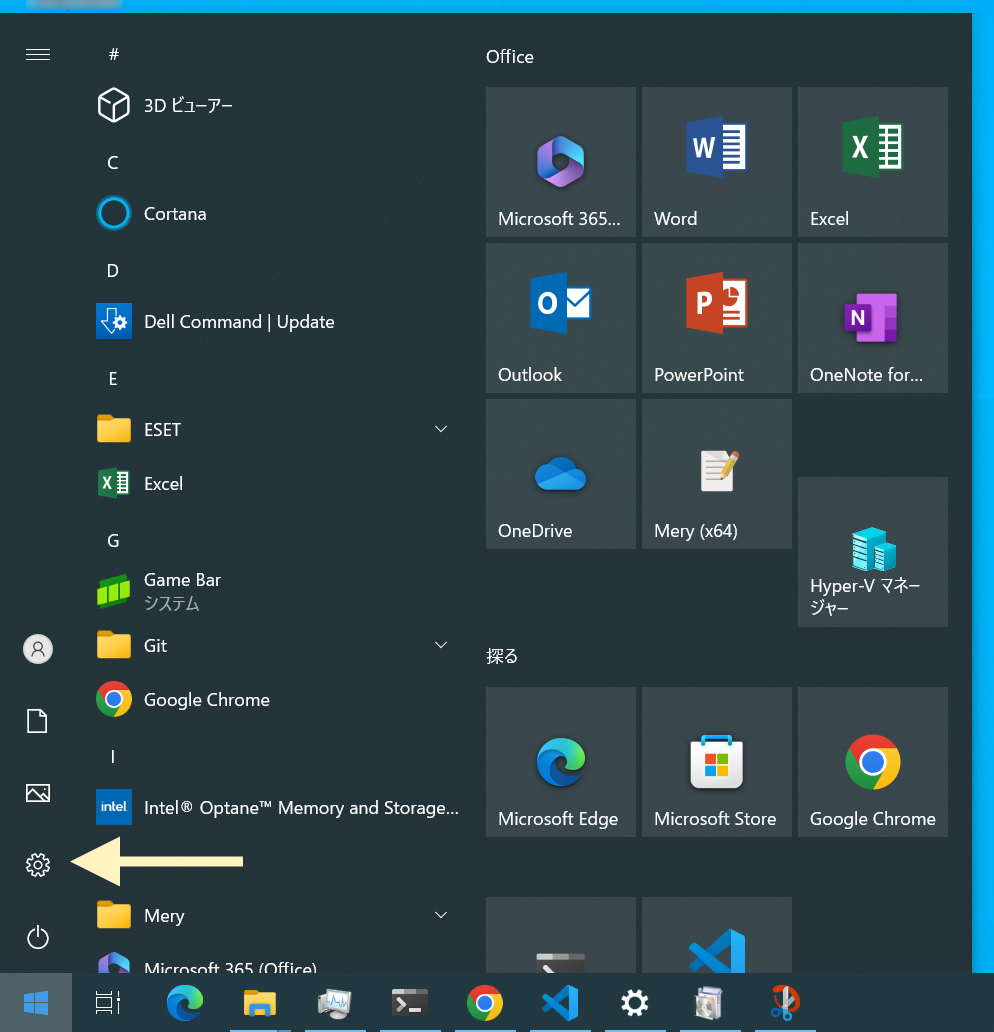Screen dimensions: 994x1032
Task: Open the Git folder entry
Action: point(276,646)
